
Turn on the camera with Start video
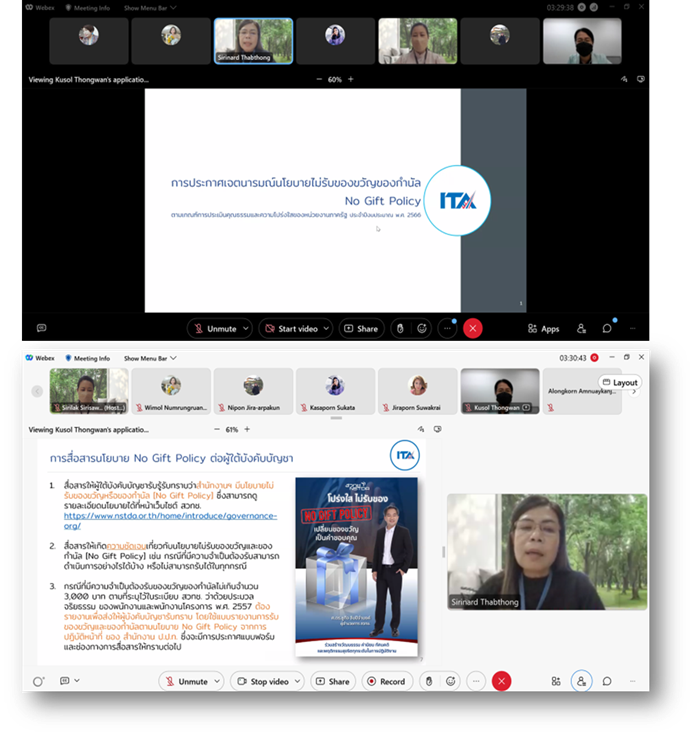[x=290, y=328]
